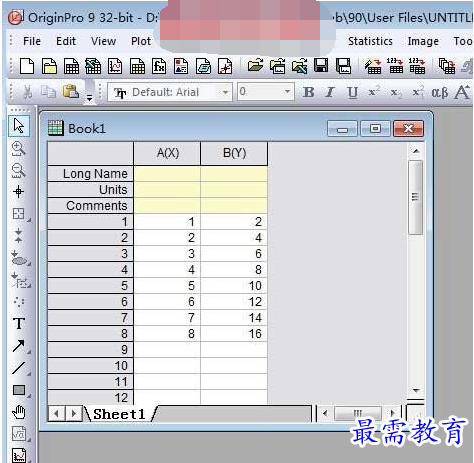Select column header A(X)
Viewport: 474px width, 463px height.
(x=167, y=154)
